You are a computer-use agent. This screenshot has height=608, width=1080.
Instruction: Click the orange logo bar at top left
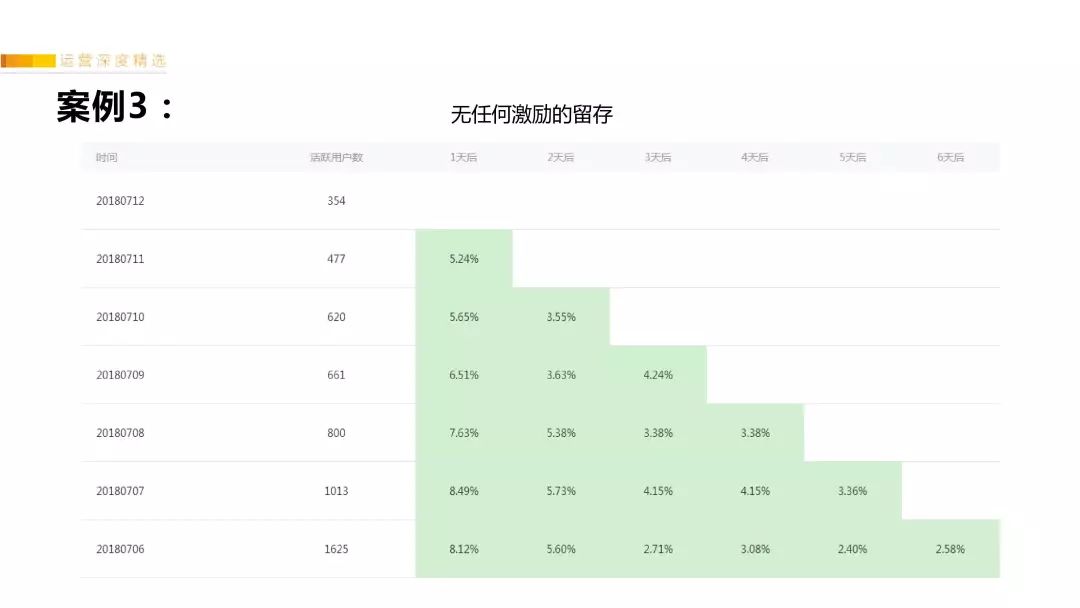click(28, 62)
